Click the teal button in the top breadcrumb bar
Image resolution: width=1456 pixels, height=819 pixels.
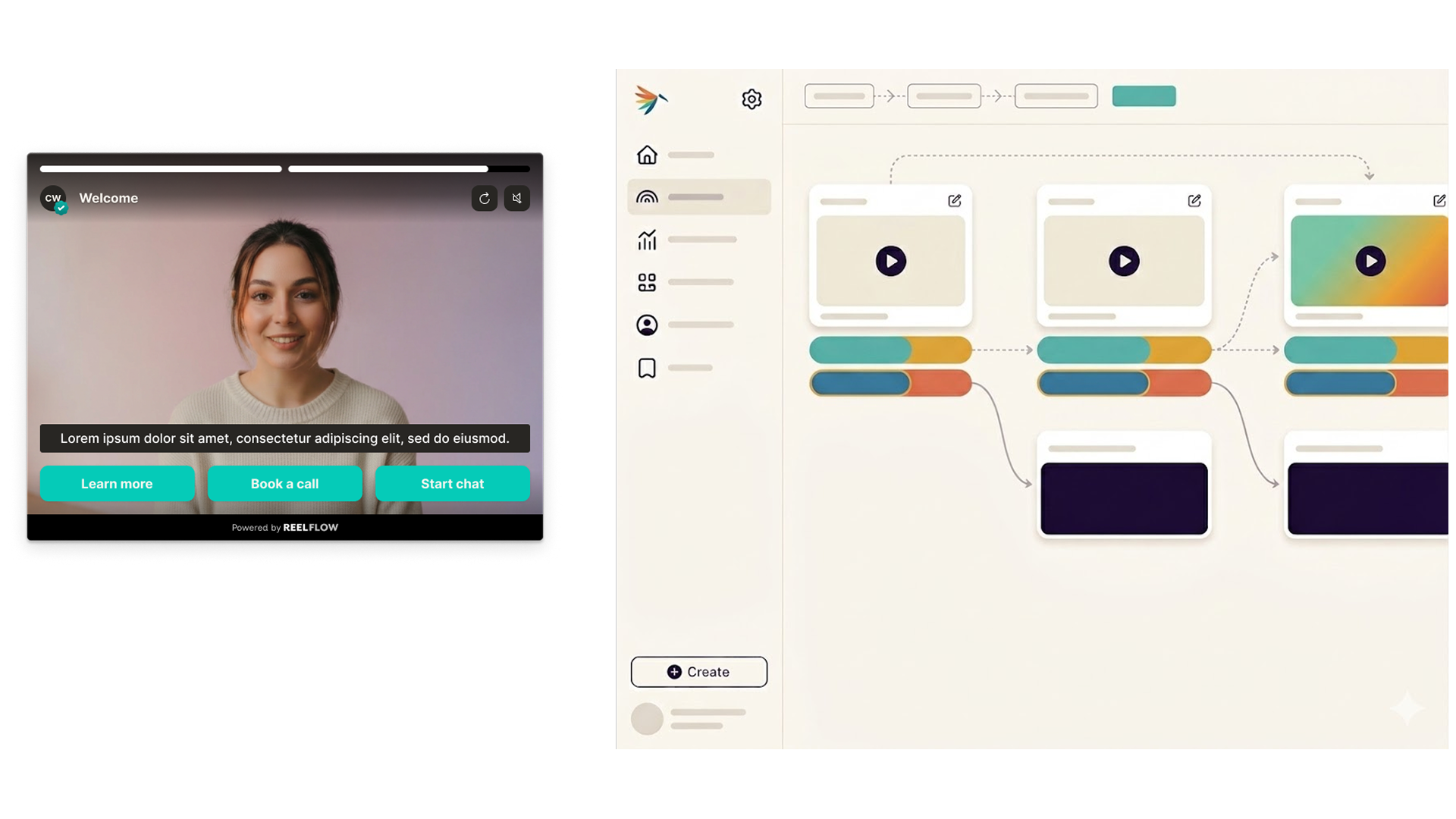click(x=1144, y=96)
